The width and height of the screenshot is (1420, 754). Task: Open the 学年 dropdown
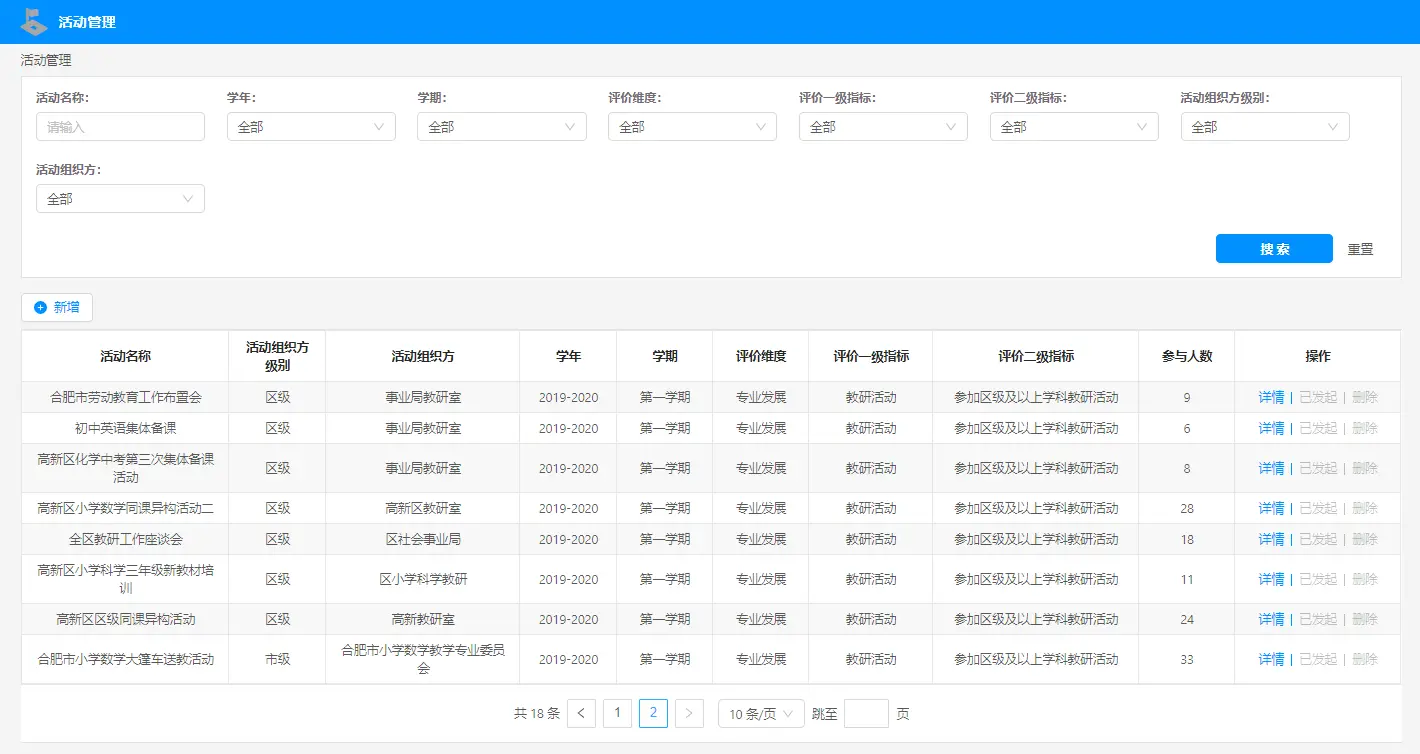311,127
